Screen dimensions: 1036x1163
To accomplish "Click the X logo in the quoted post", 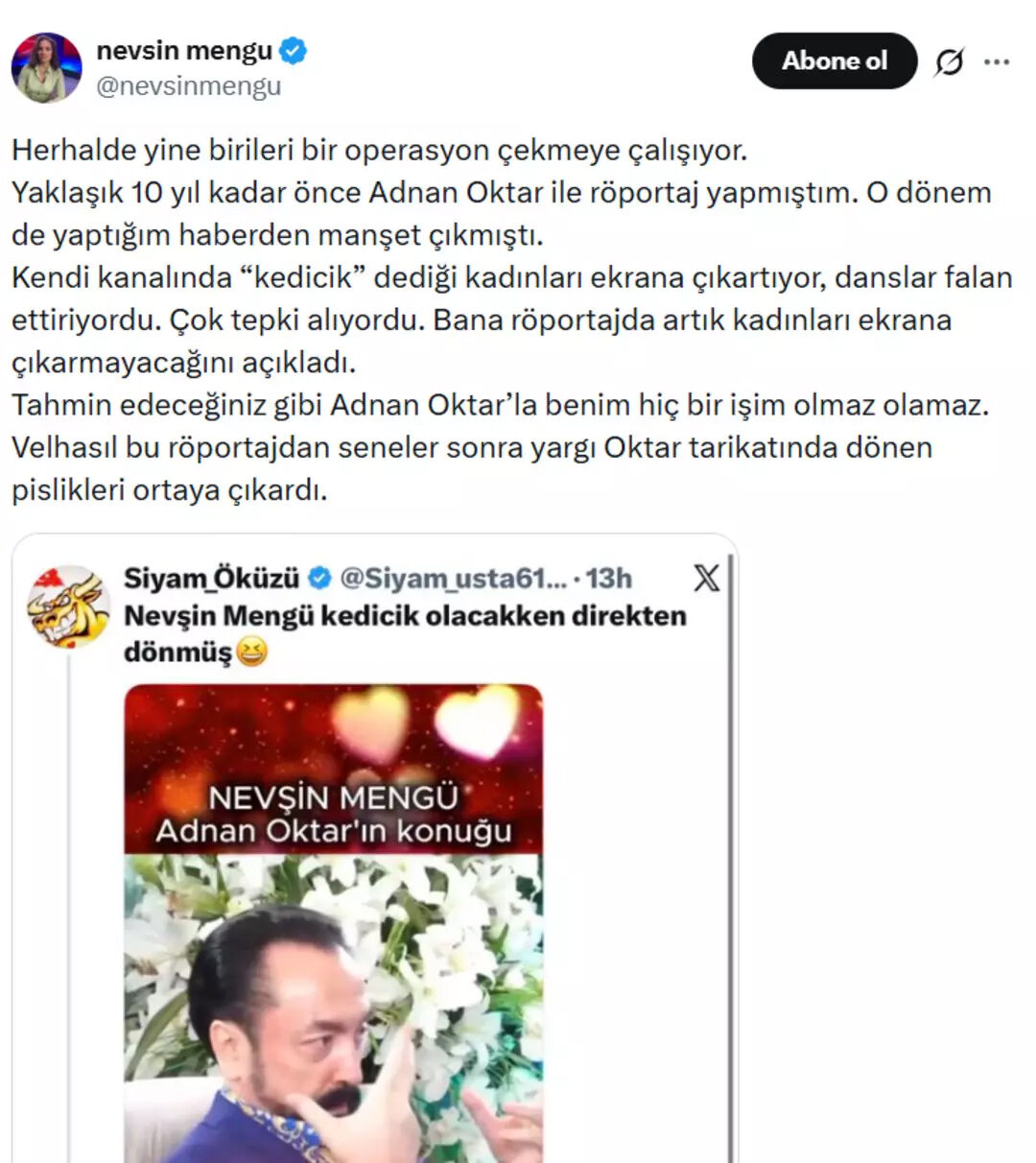I will 706,578.
